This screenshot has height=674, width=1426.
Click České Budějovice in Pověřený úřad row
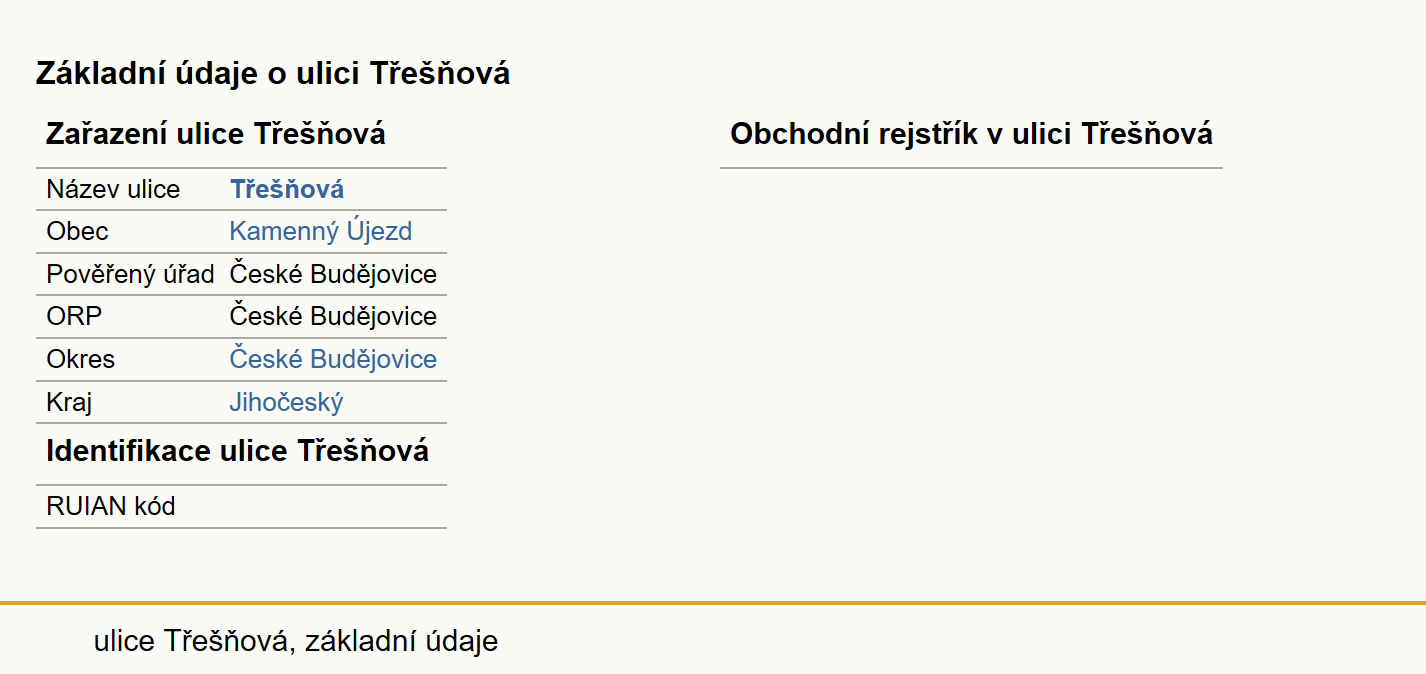pos(333,274)
